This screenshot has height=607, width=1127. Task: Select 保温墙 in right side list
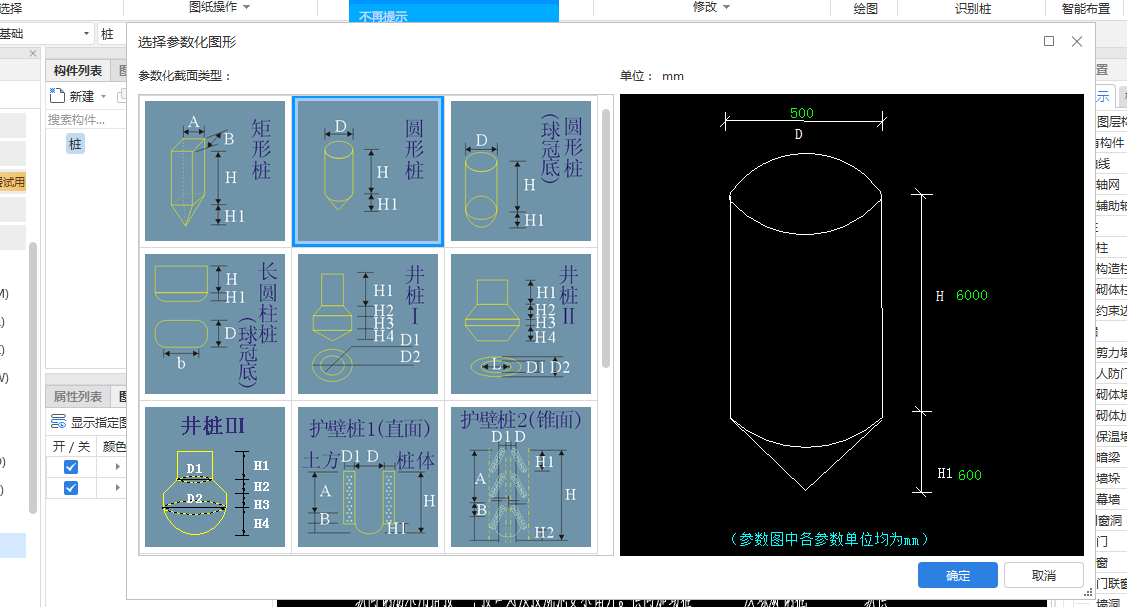(x=1110, y=436)
